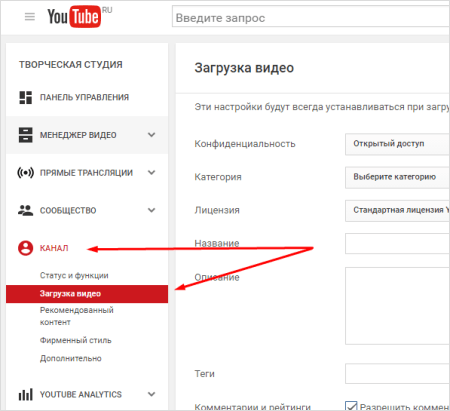Click the red Channel person icon
Screen dimensions: 450x411
click(x=26, y=248)
